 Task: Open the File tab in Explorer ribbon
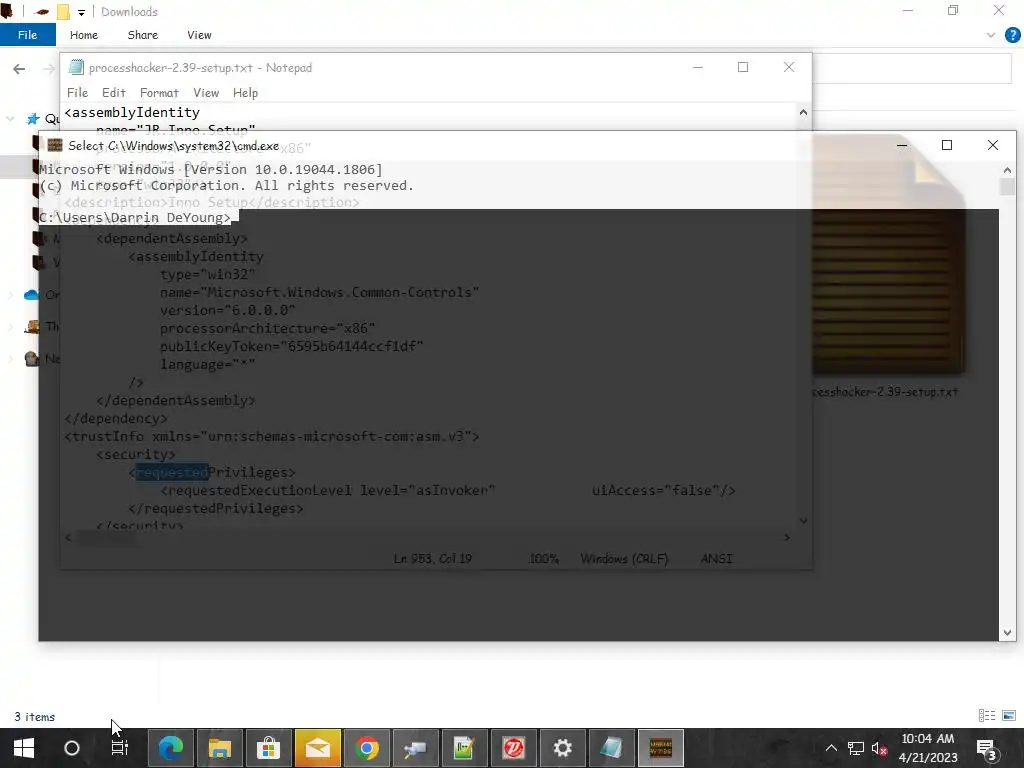(x=27, y=35)
